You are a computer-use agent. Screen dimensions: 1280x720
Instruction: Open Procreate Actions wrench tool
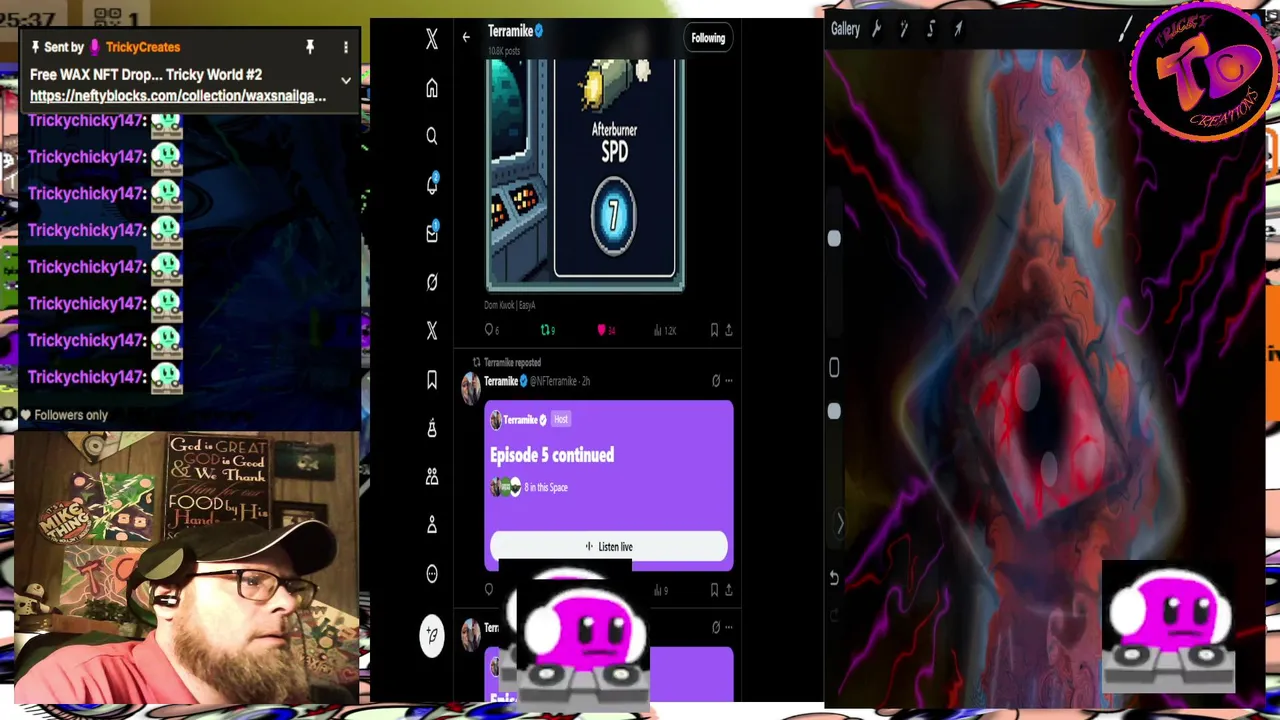coord(877,29)
